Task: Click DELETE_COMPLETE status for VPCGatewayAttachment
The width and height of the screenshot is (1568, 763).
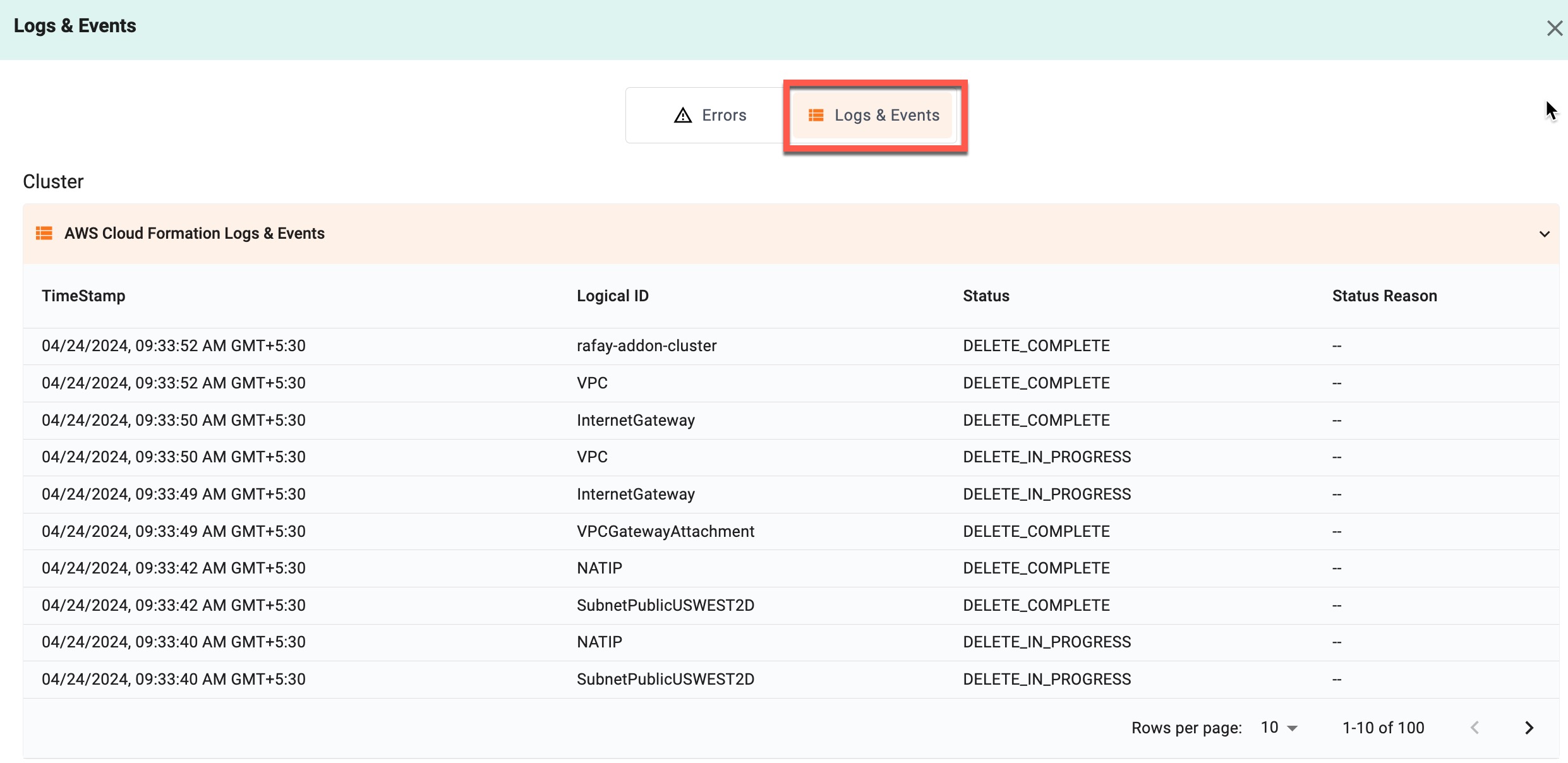Action: coord(1036,531)
